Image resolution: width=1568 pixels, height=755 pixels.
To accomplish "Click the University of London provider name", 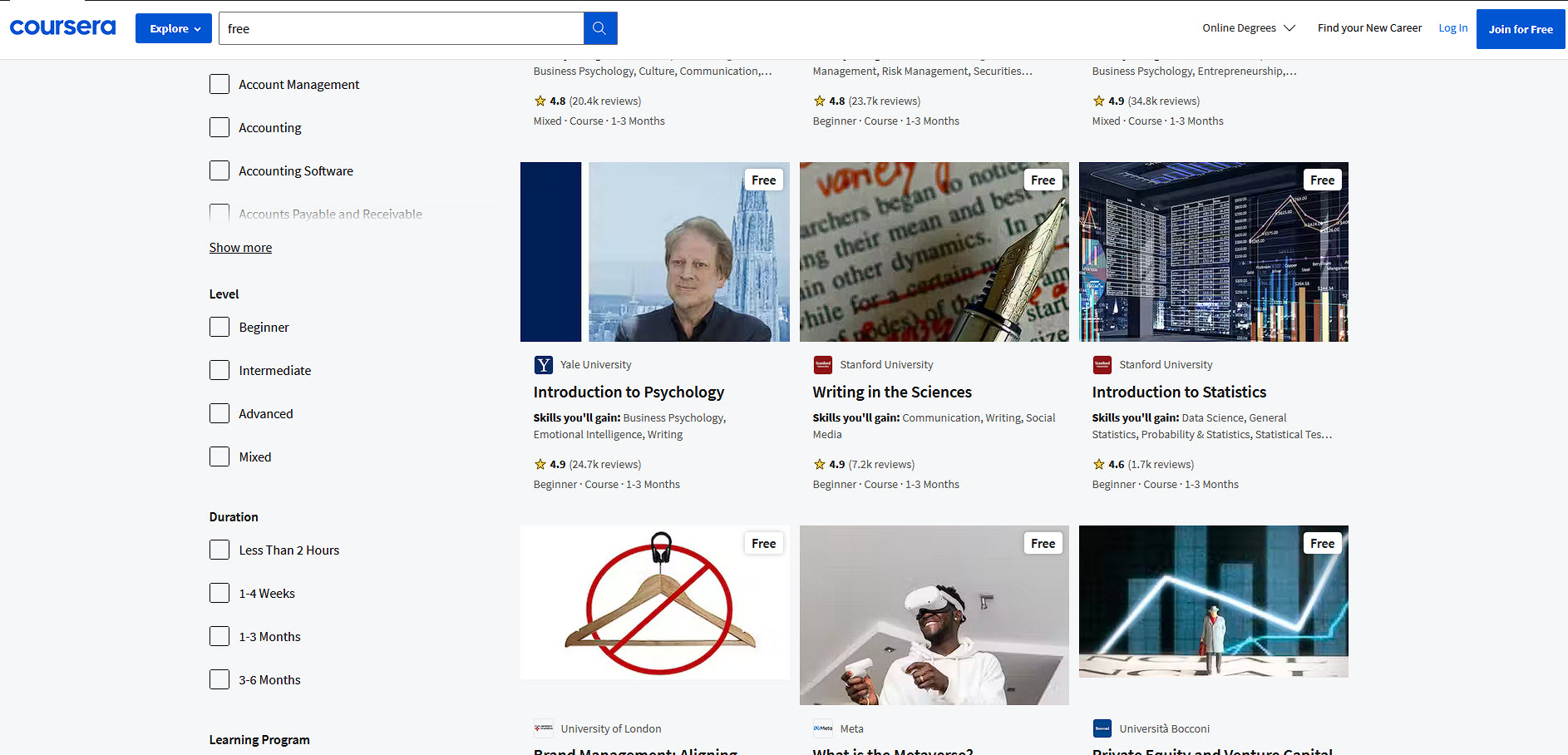I will click(611, 729).
